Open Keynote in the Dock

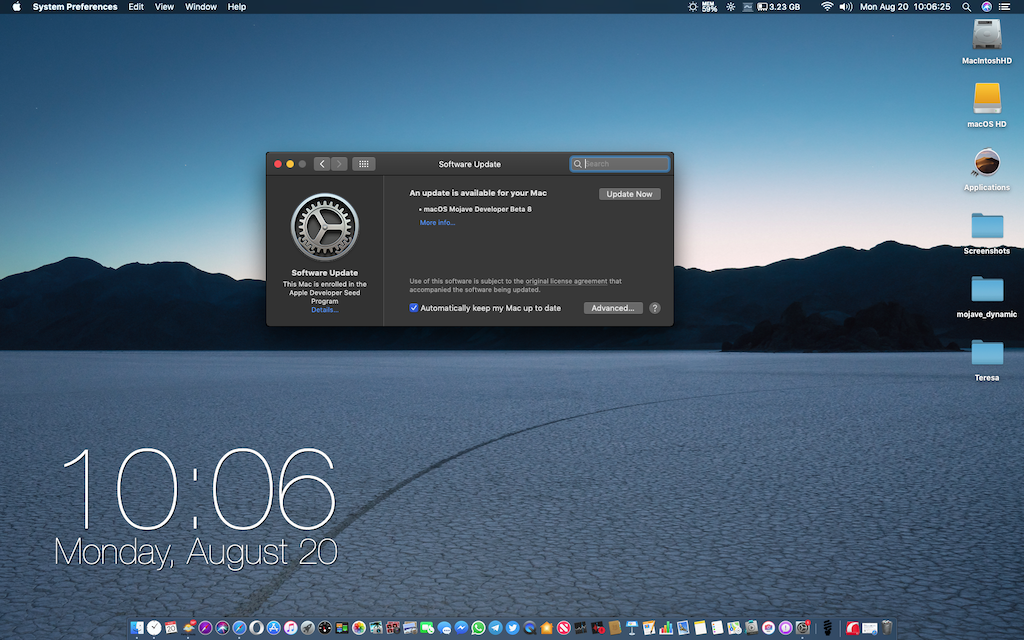632,628
